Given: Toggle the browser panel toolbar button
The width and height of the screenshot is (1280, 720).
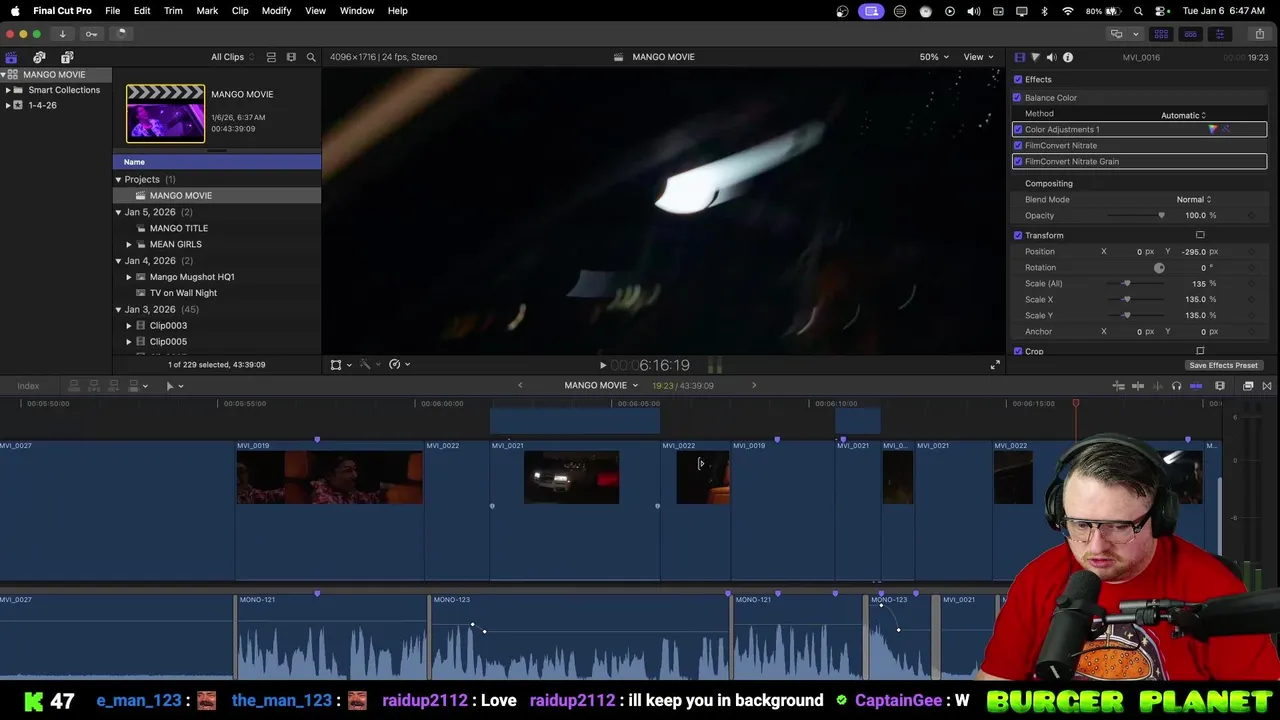Looking at the screenshot, I should pyautogui.click(x=1161, y=34).
